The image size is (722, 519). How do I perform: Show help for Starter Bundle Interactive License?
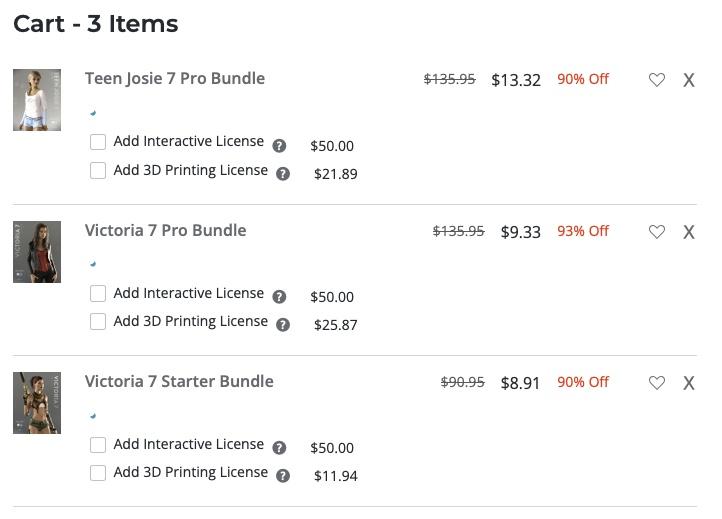[279, 448]
